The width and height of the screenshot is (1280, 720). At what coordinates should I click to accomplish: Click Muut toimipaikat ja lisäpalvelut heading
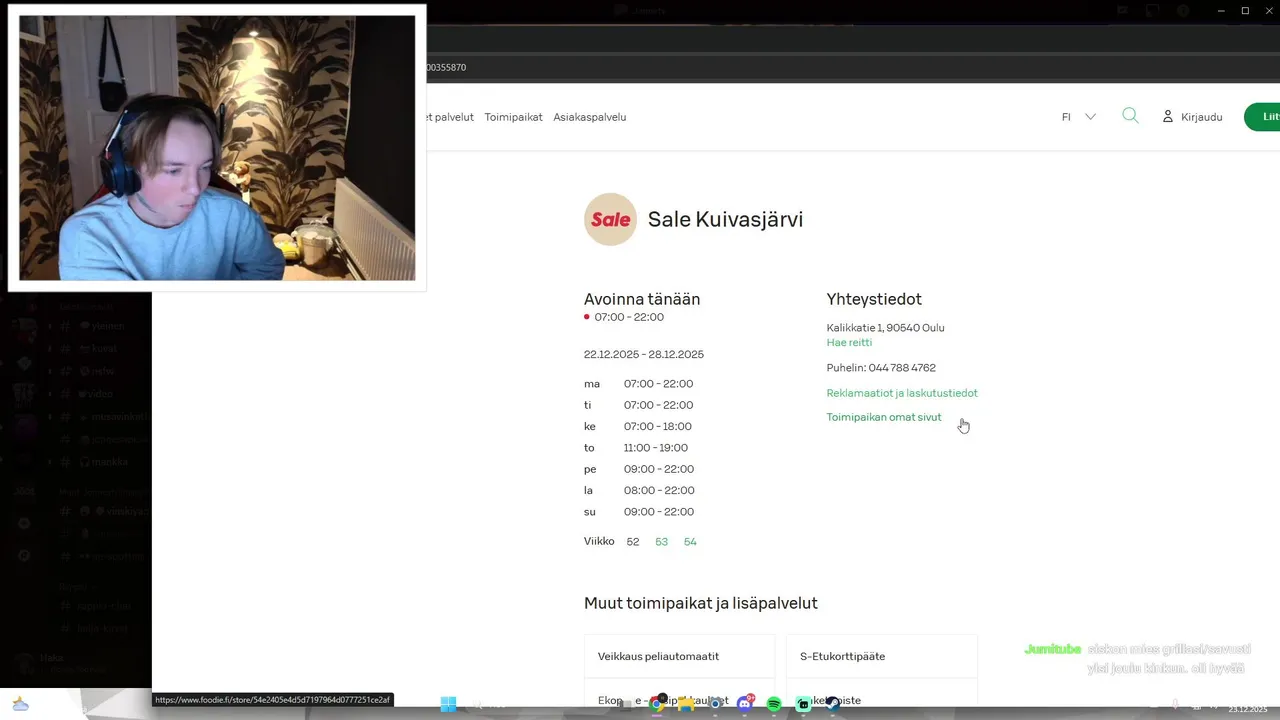[701, 603]
